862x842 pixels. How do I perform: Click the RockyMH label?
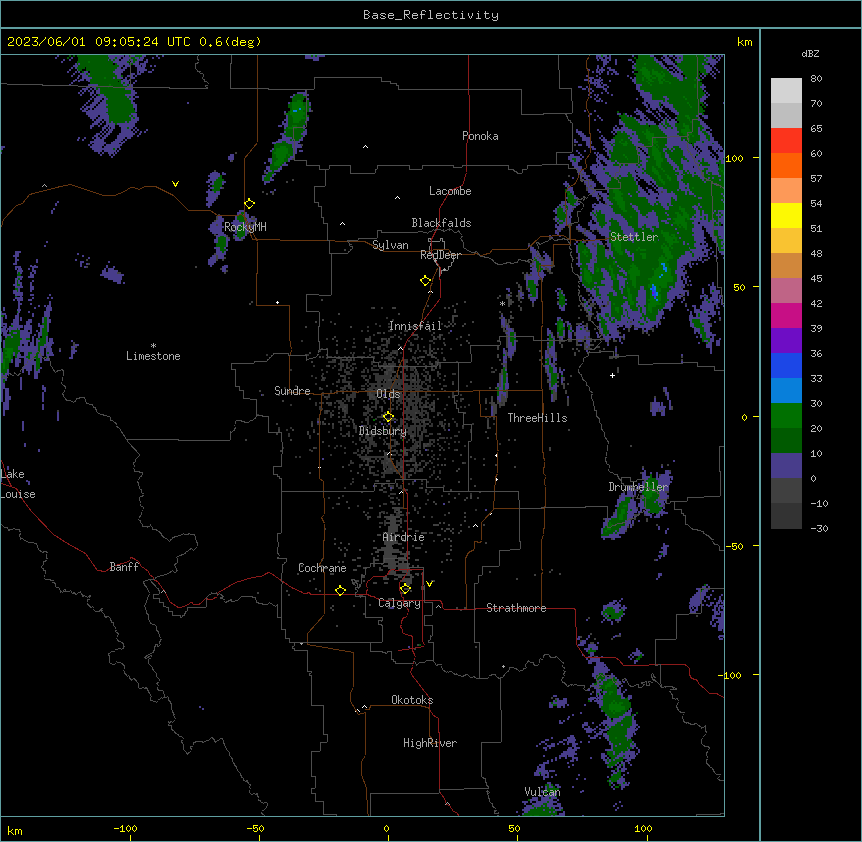(245, 227)
